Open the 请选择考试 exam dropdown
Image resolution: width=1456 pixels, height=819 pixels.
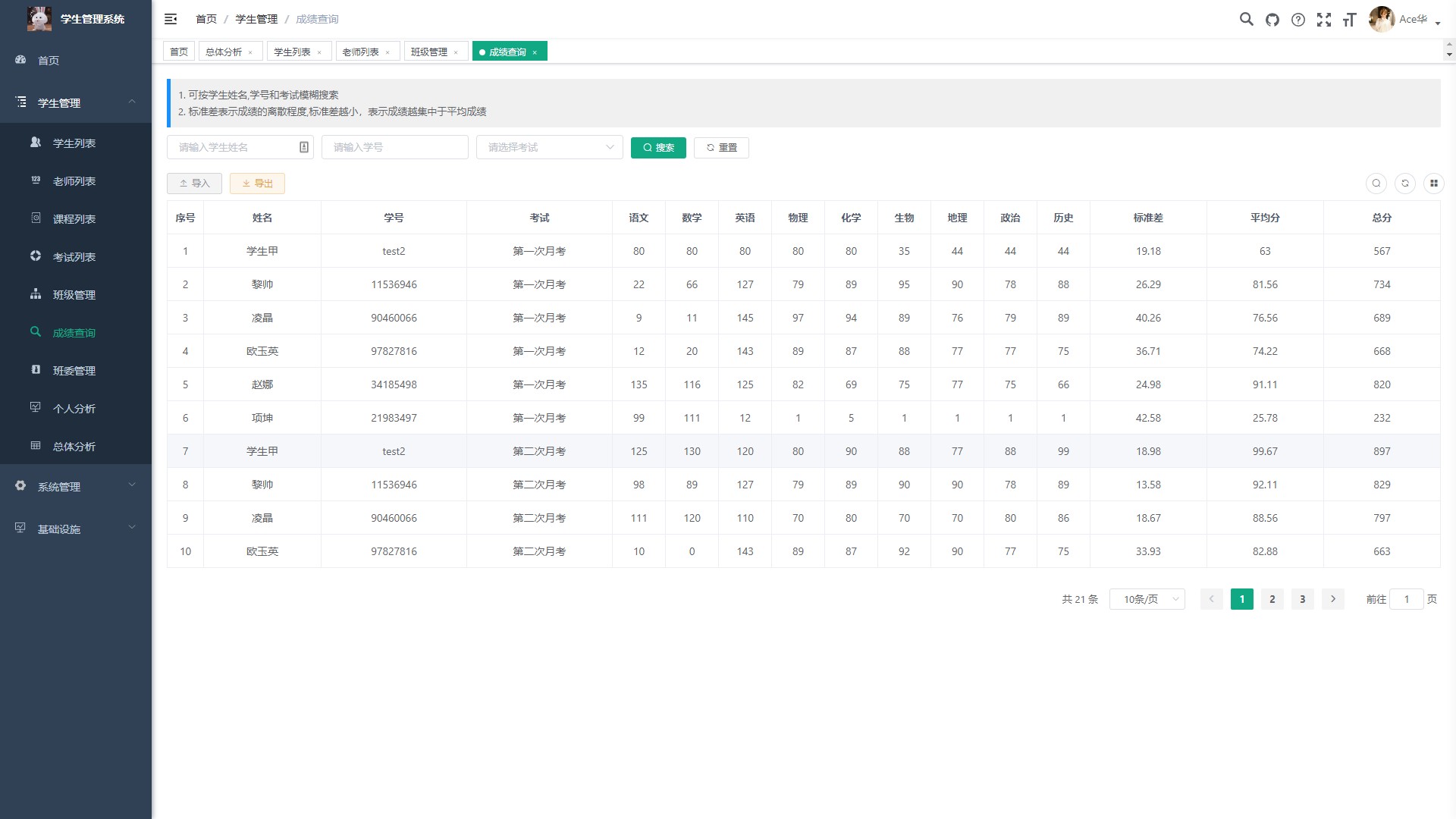(x=550, y=147)
